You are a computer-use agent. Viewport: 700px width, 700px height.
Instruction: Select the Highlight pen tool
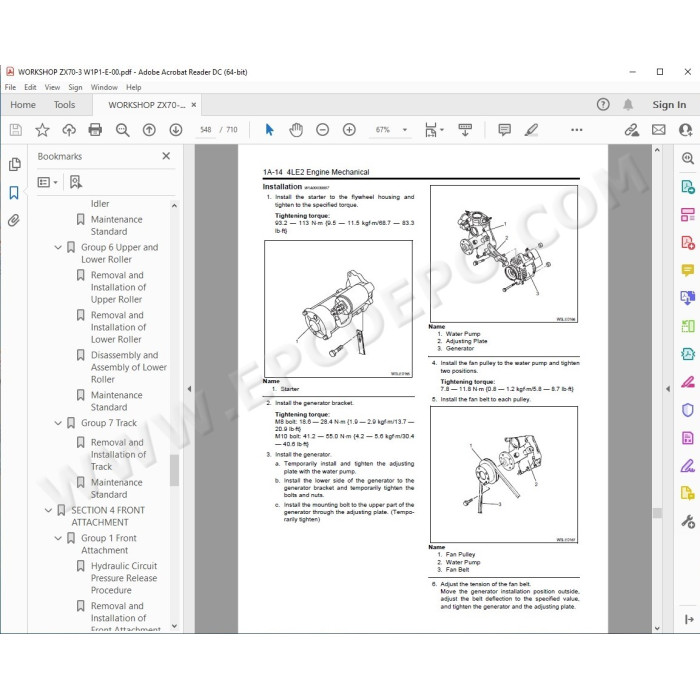531,130
